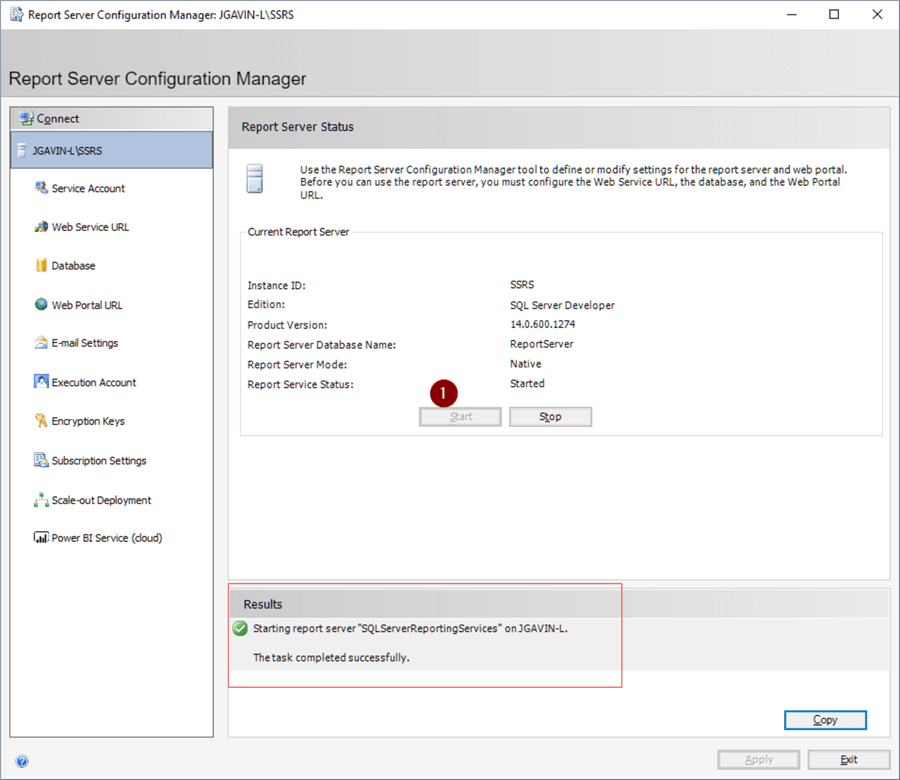Click the disabled Start button

click(460, 417)
